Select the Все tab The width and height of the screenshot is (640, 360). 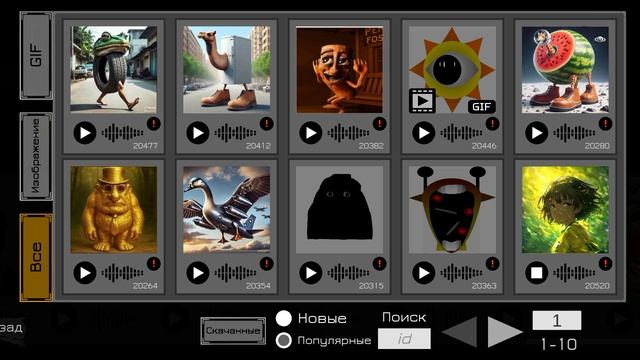tap(36, 258)
